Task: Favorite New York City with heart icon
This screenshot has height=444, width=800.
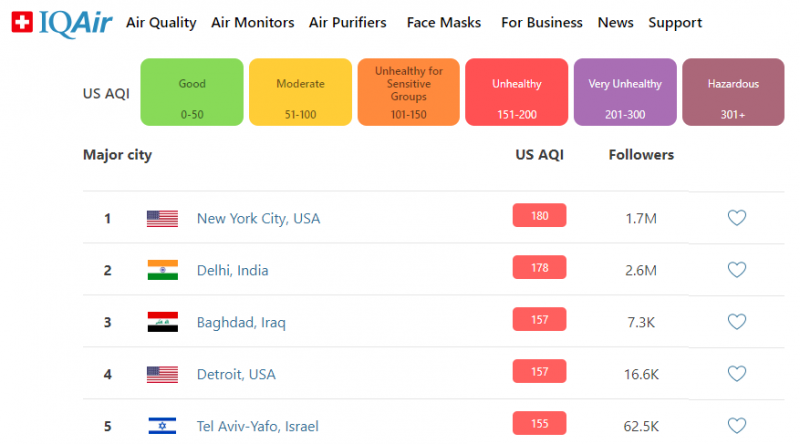Action: tap(737, 218)
